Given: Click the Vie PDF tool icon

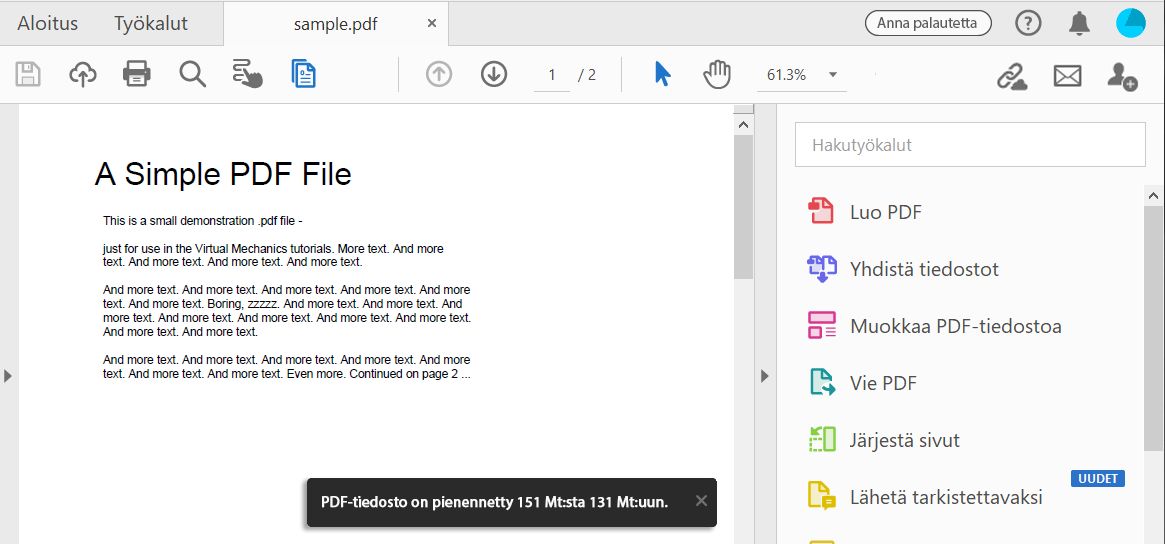Looking at the screenshot, I should 822,382.
